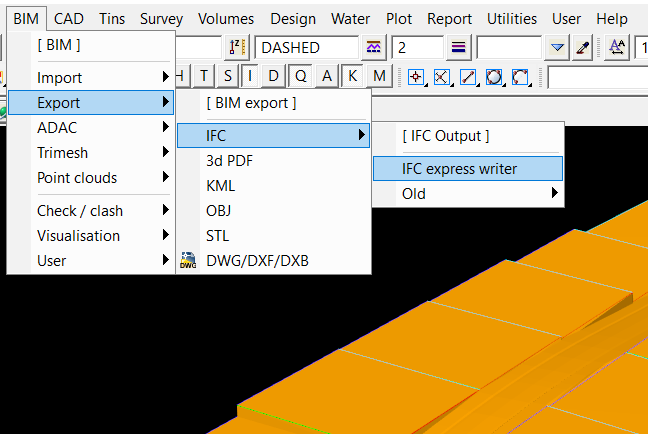Toggle the M snap button
This screenshot has height=434, width=648.
click(379, 76)
